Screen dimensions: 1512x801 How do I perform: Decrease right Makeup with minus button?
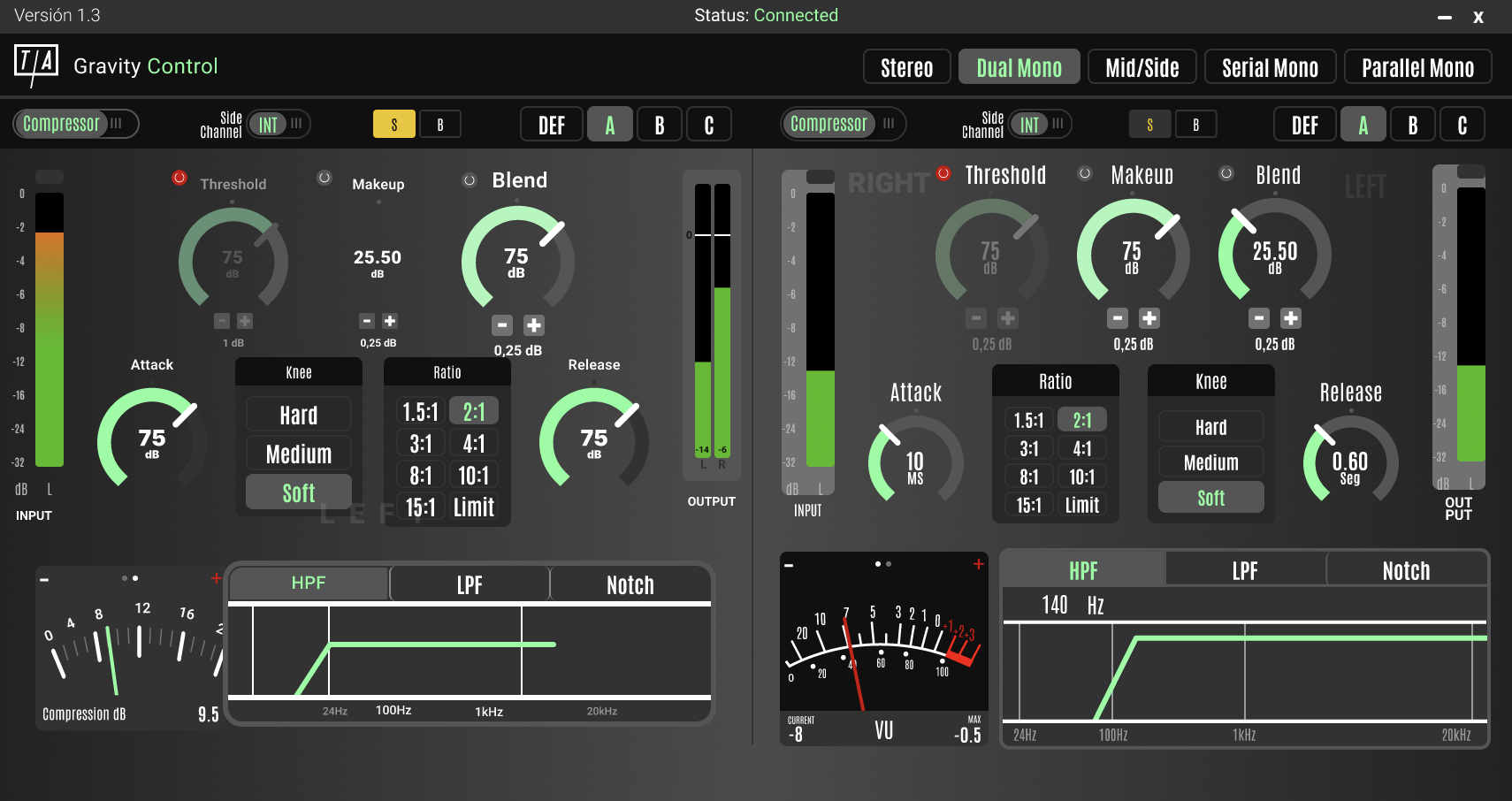click(1118, 318)
